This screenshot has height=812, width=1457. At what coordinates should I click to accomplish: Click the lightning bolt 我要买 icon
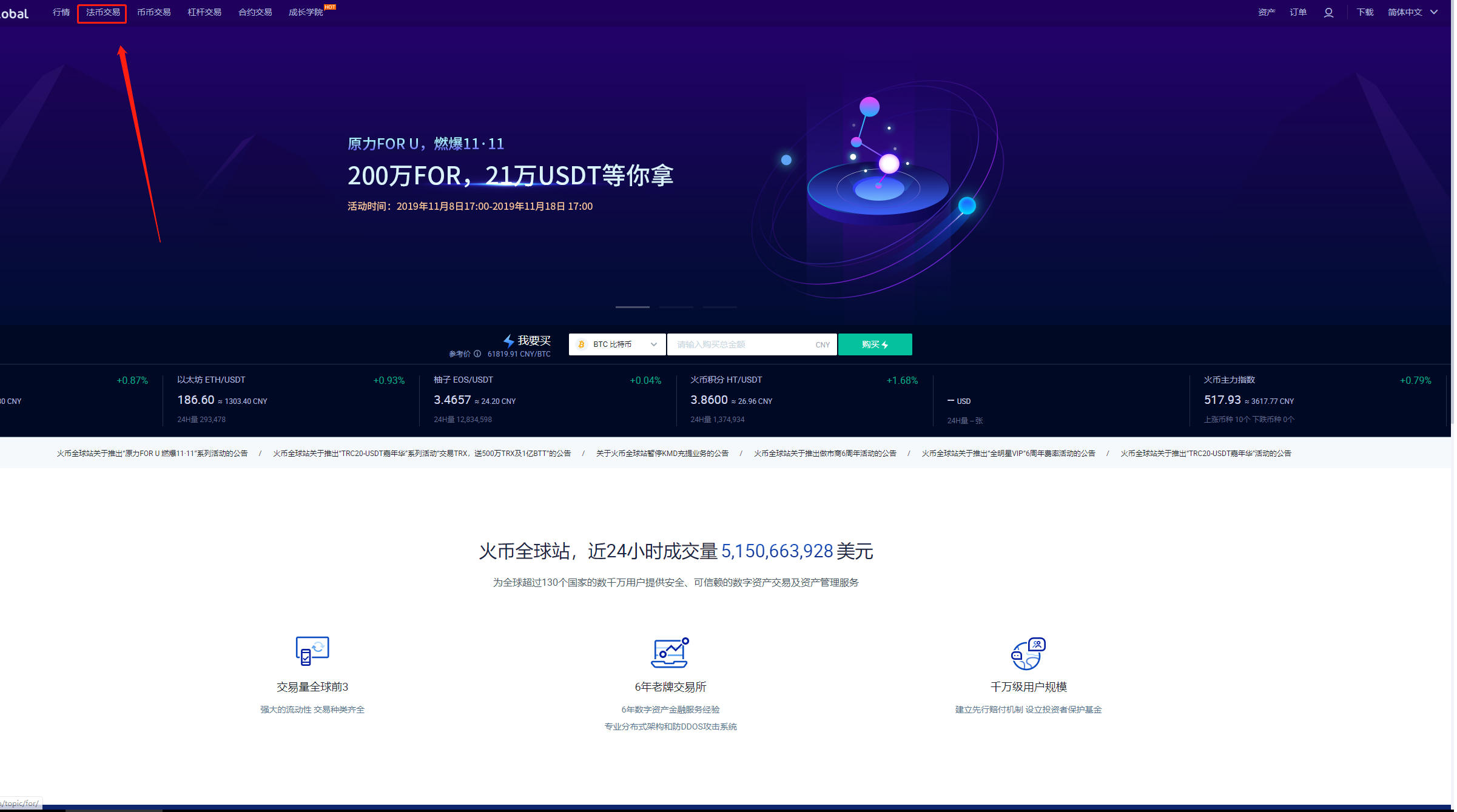tap(508, 341)
